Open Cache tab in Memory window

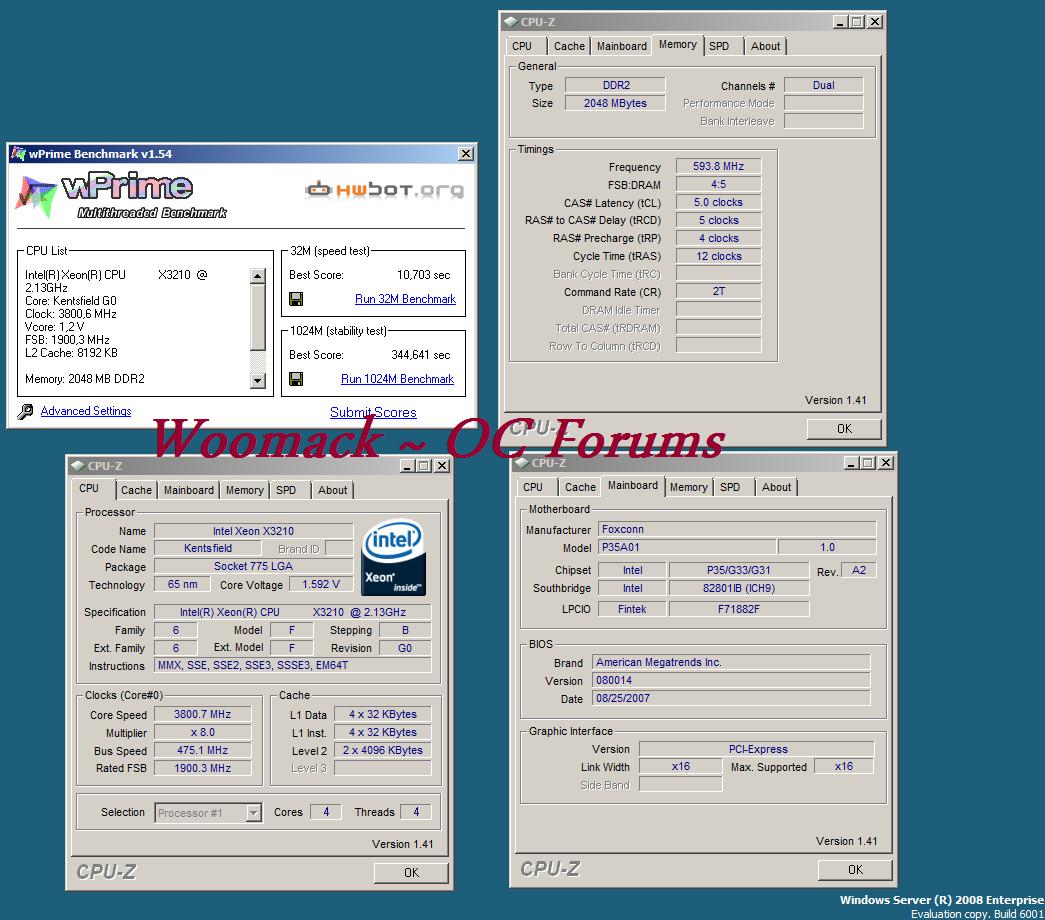pyautogui.click(x=569, y=46)
